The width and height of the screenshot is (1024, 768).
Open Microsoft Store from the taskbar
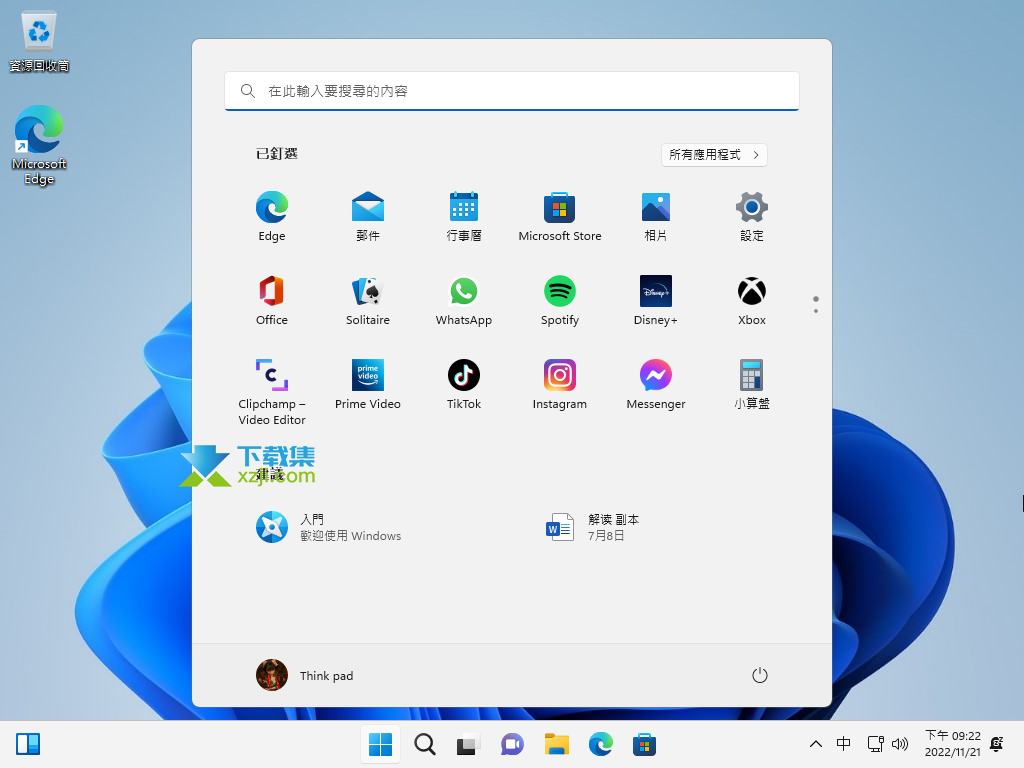click(644, 744)
